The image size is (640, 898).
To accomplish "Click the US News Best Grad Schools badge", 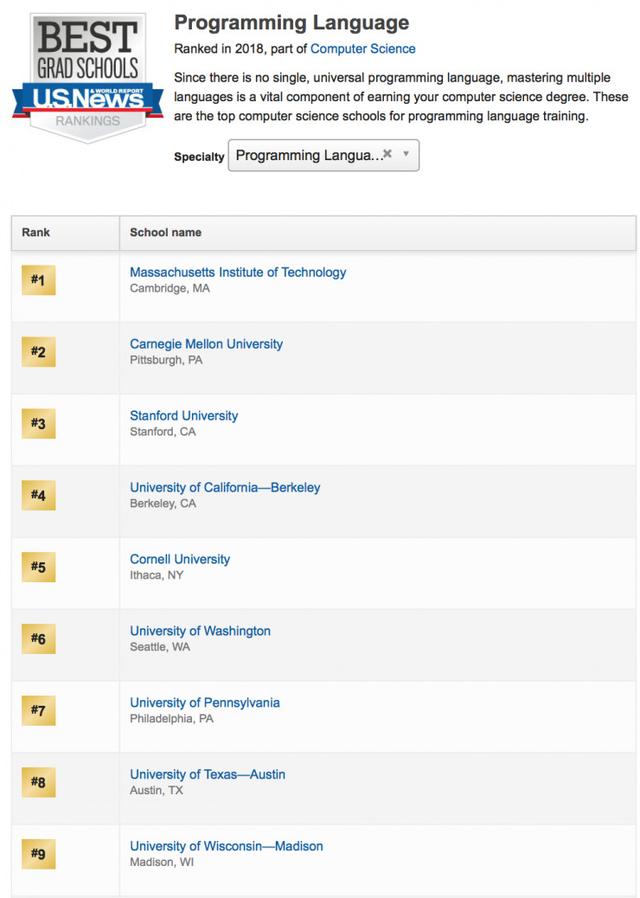I will [x=88, y=77].
